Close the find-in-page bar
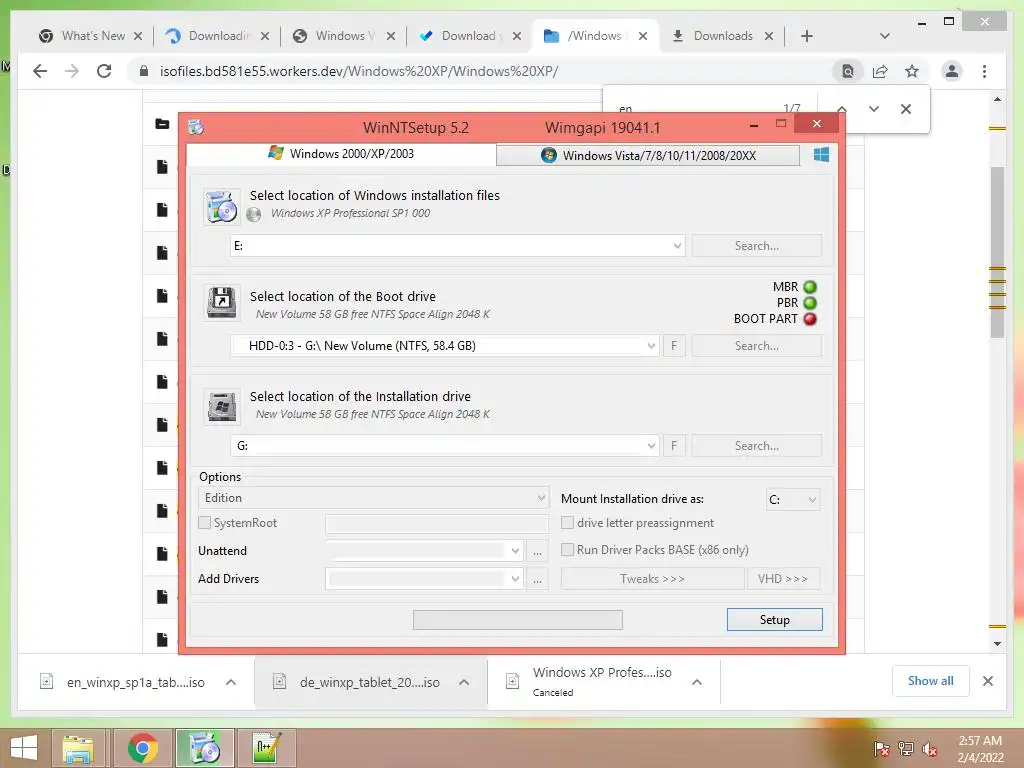 (x=906, y=109)
